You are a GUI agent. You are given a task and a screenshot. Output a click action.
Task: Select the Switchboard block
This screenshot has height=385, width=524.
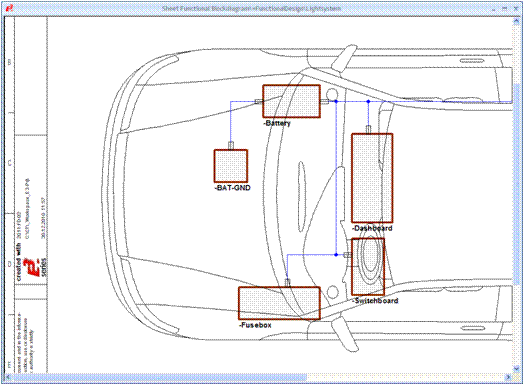tap(368, 267)
